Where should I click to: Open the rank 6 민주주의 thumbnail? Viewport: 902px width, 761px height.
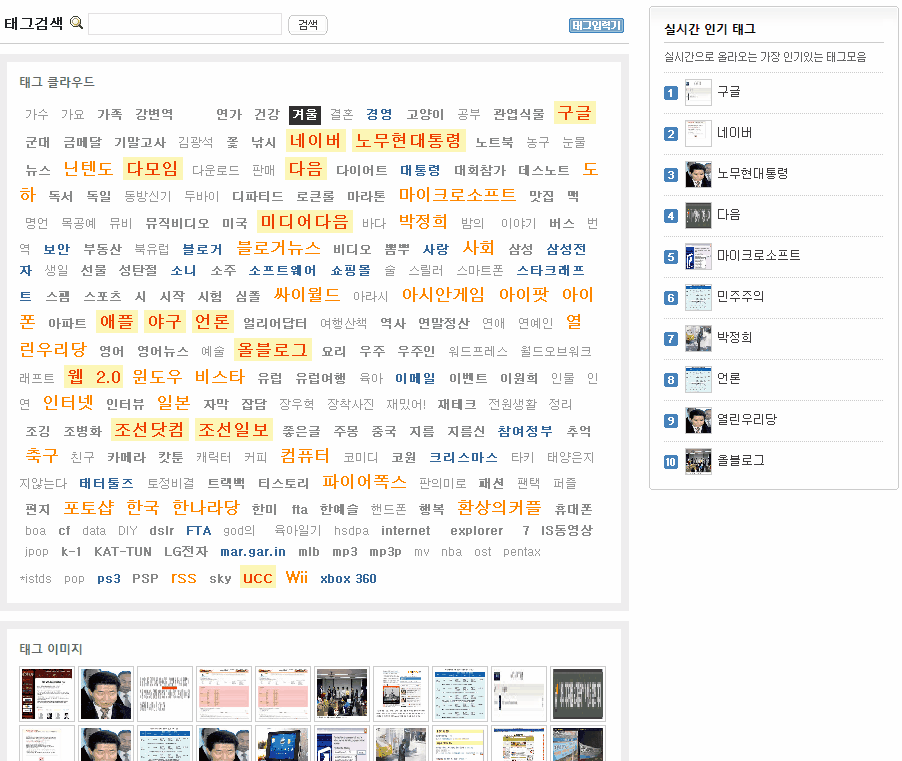click(x=698, y=297)
